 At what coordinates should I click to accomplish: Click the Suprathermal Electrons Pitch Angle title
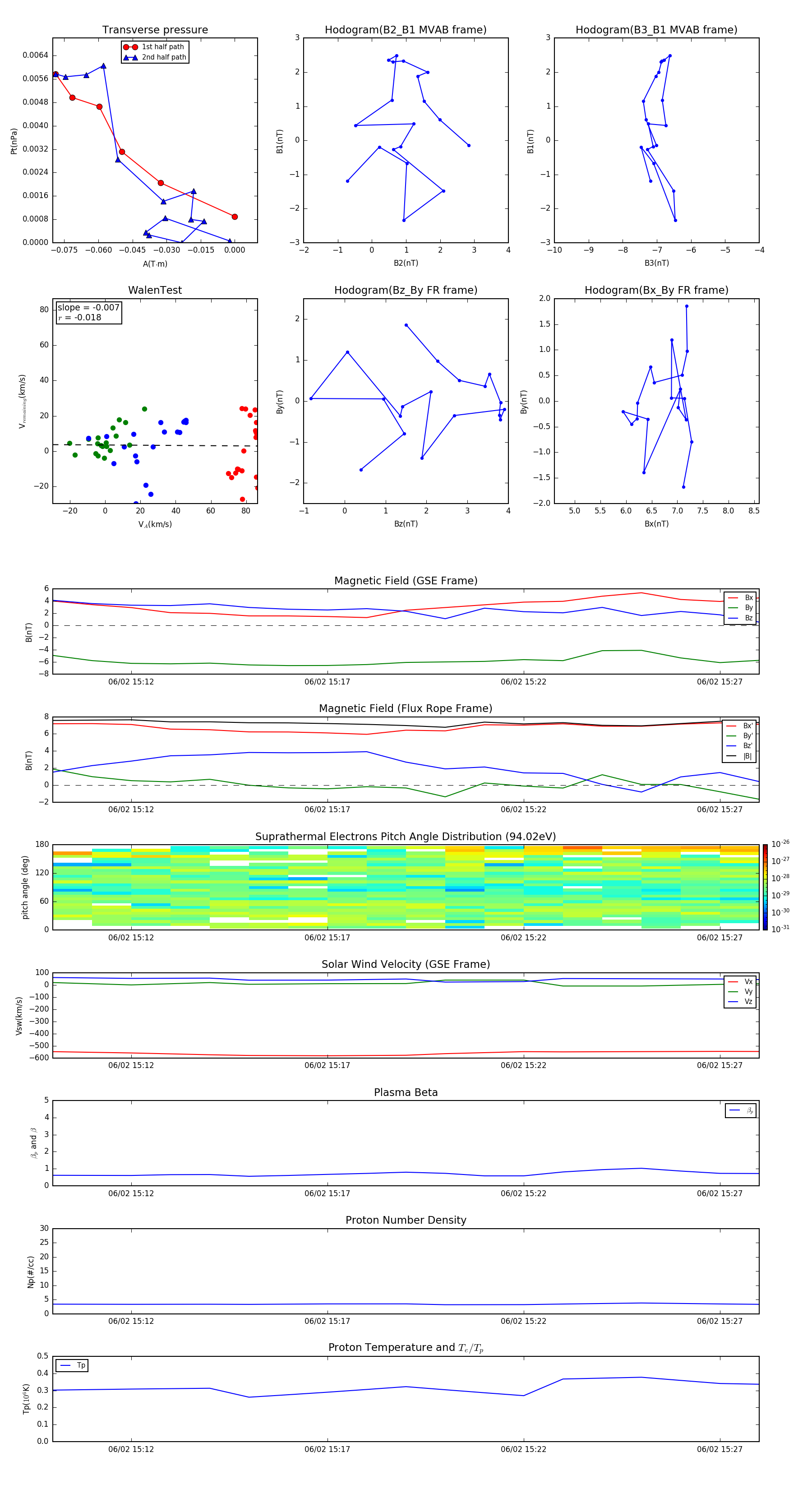click(406, 837)
